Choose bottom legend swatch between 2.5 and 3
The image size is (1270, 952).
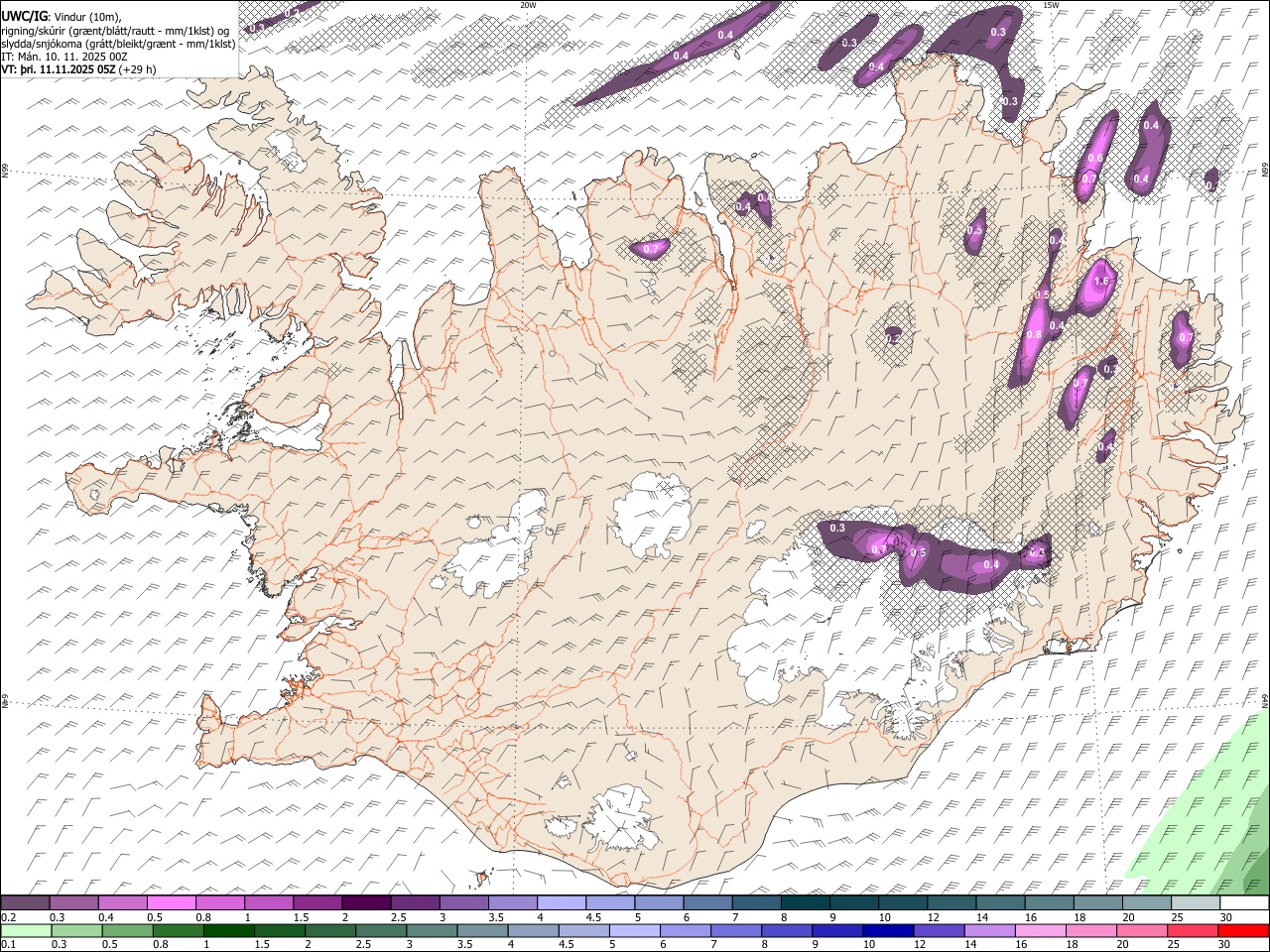pyautogui.click(x=380, y=930)
